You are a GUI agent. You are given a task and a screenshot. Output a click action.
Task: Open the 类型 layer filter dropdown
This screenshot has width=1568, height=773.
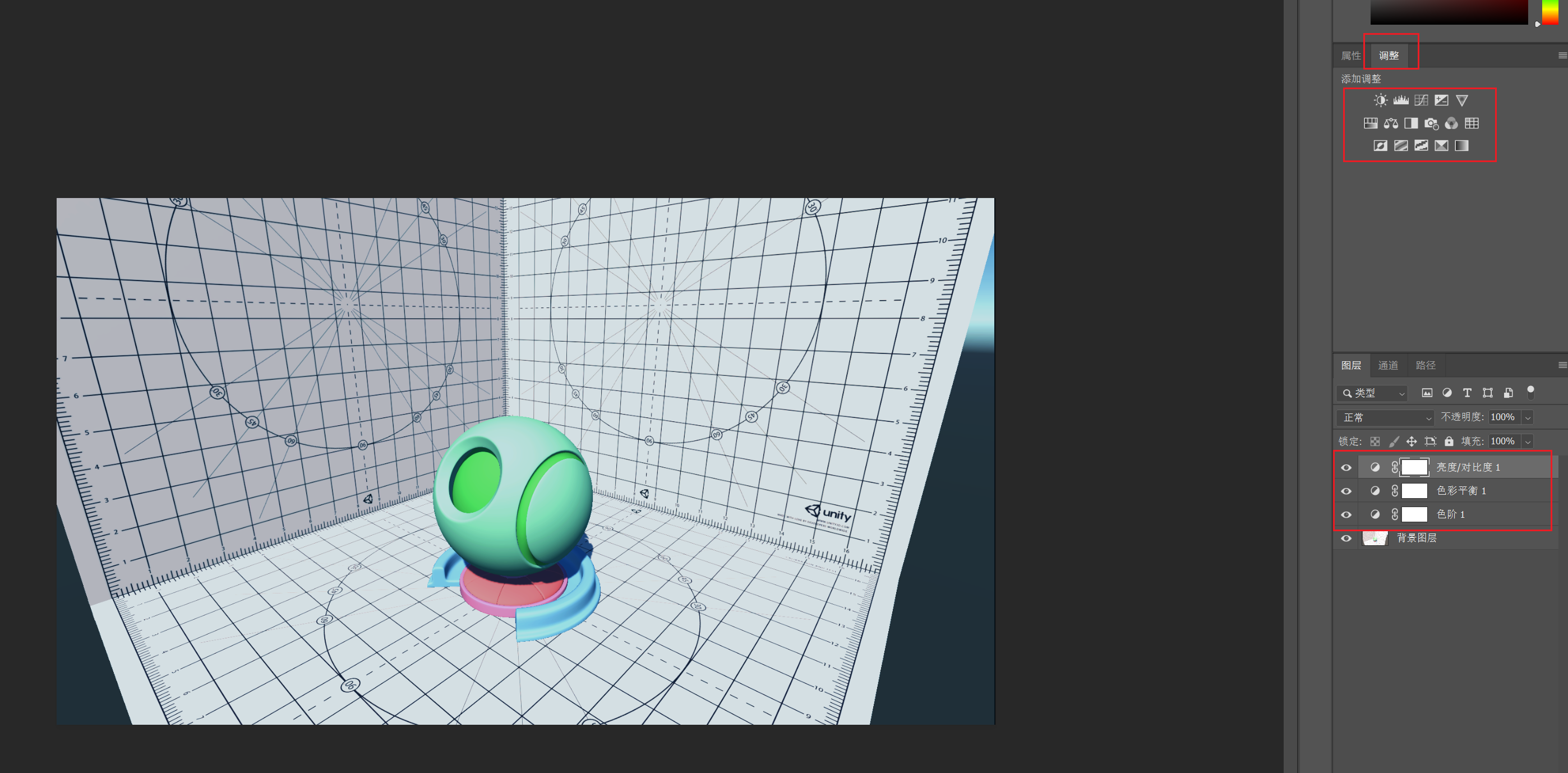(1372, 393)
